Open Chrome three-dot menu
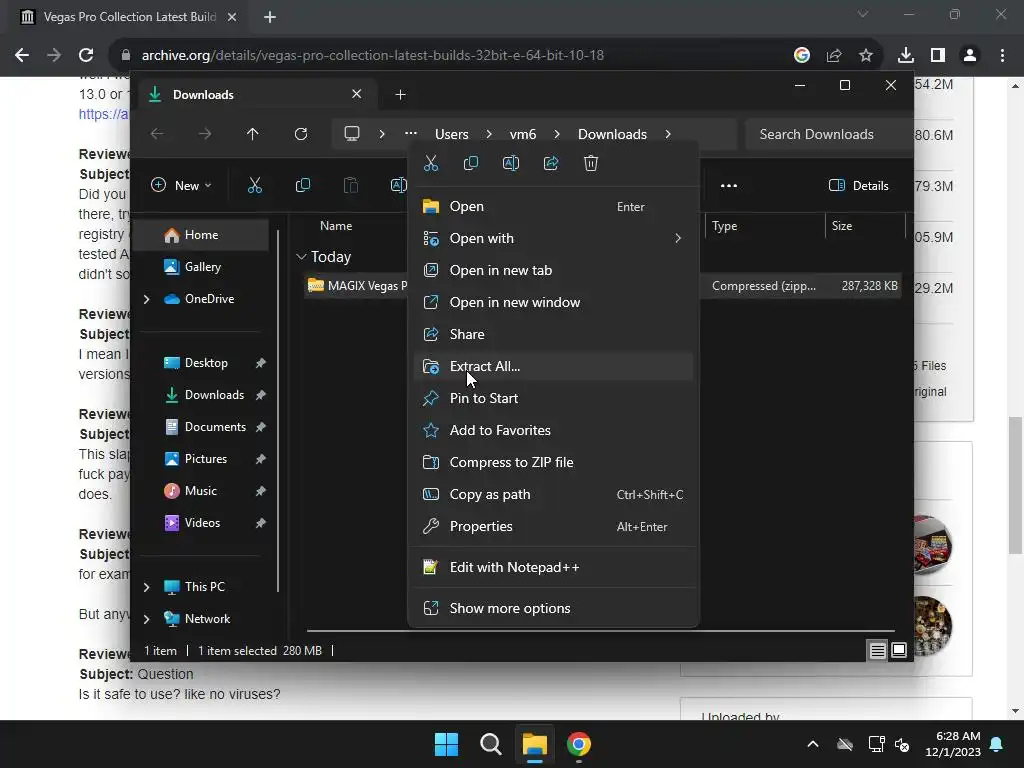 [1002, 56]
